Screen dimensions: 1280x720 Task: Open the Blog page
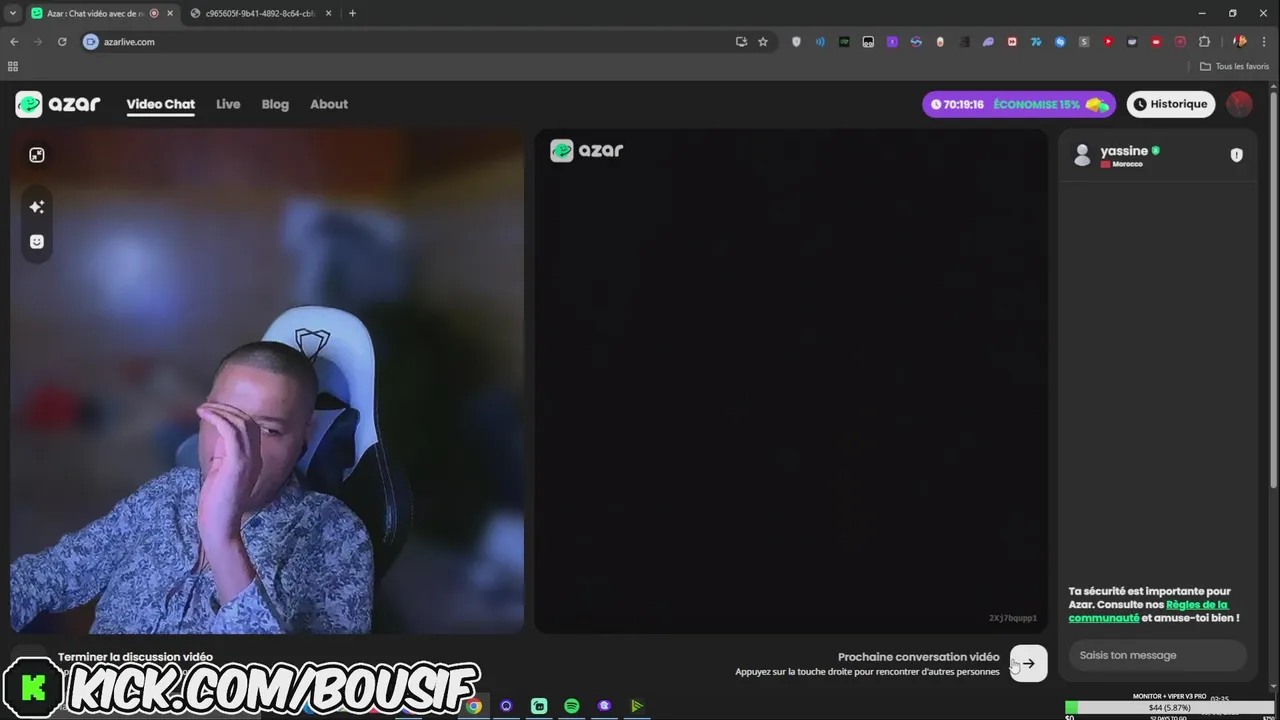point(275,104)
